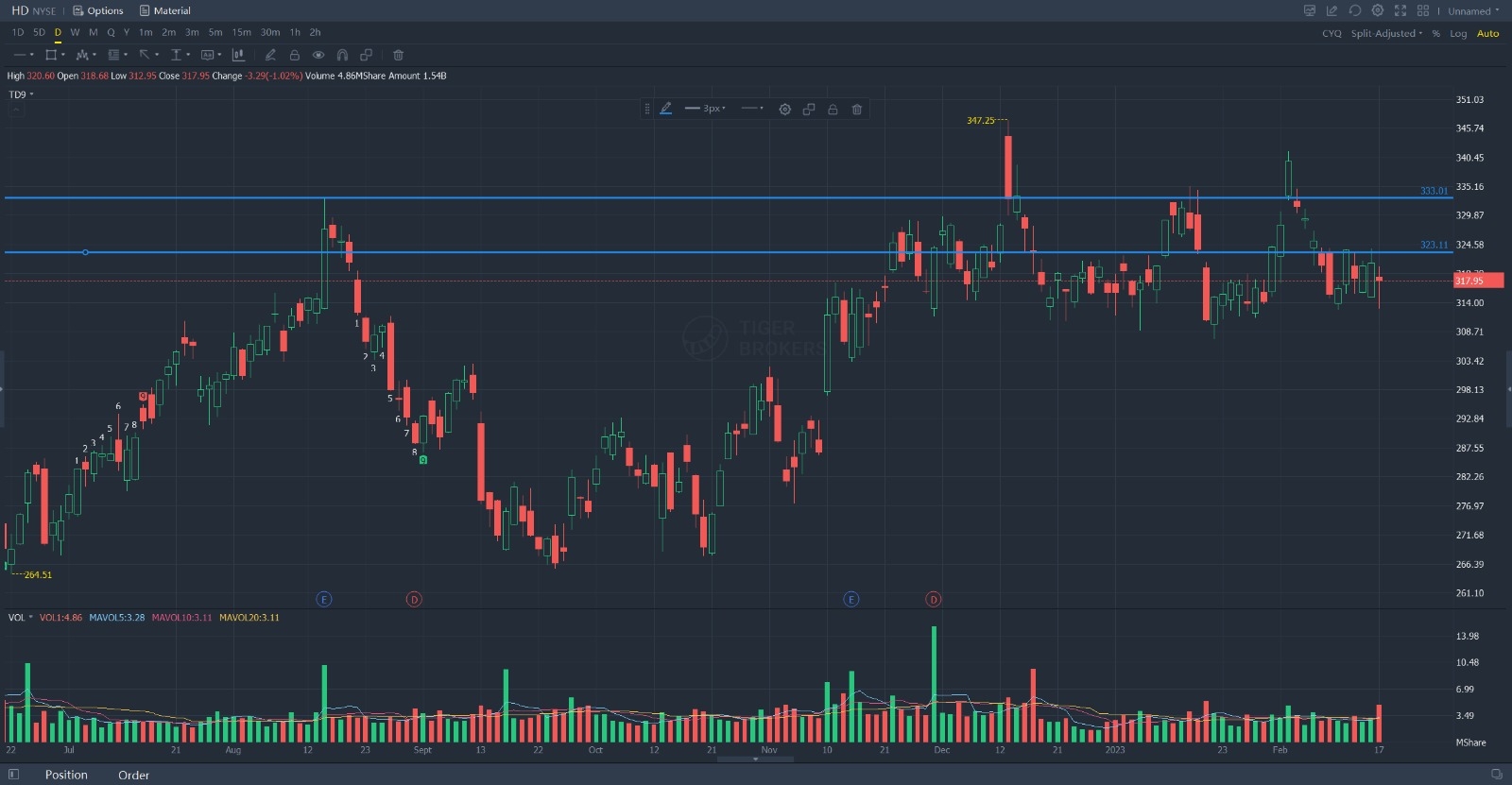Open the Material view

coord(165,10)
